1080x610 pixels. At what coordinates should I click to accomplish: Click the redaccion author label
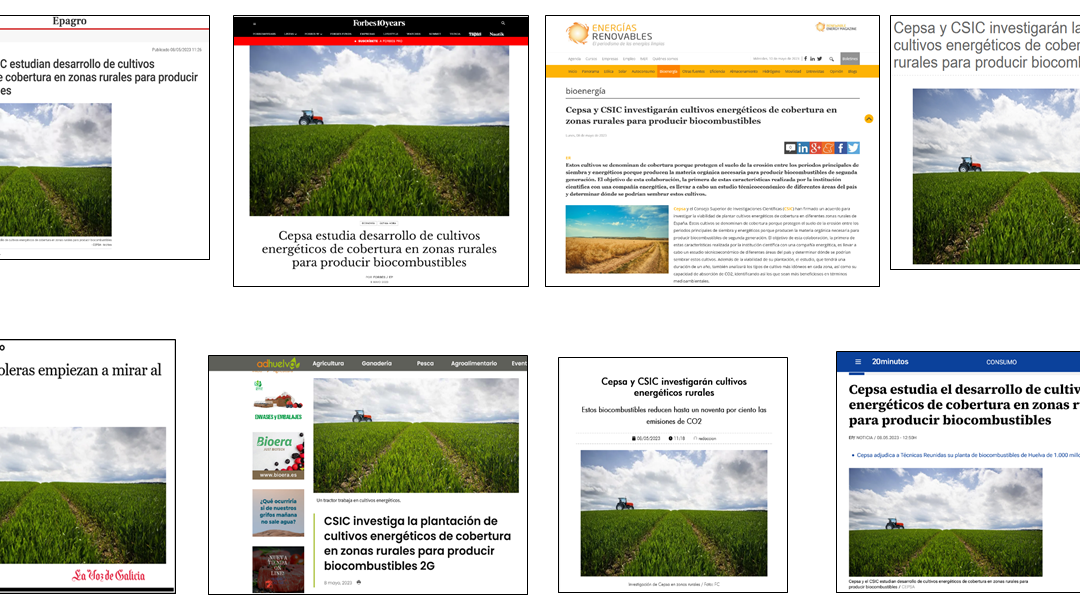click(705, 438)
